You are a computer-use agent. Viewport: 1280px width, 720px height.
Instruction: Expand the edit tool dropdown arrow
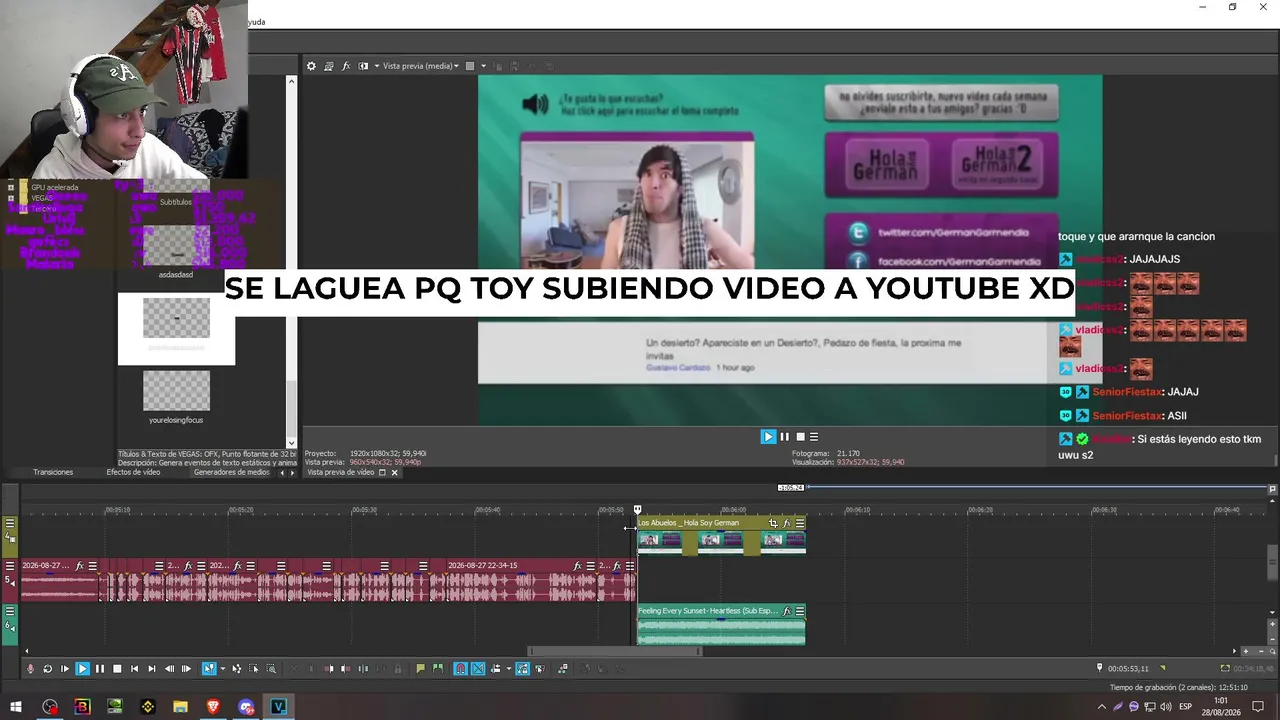click(221, 669)
